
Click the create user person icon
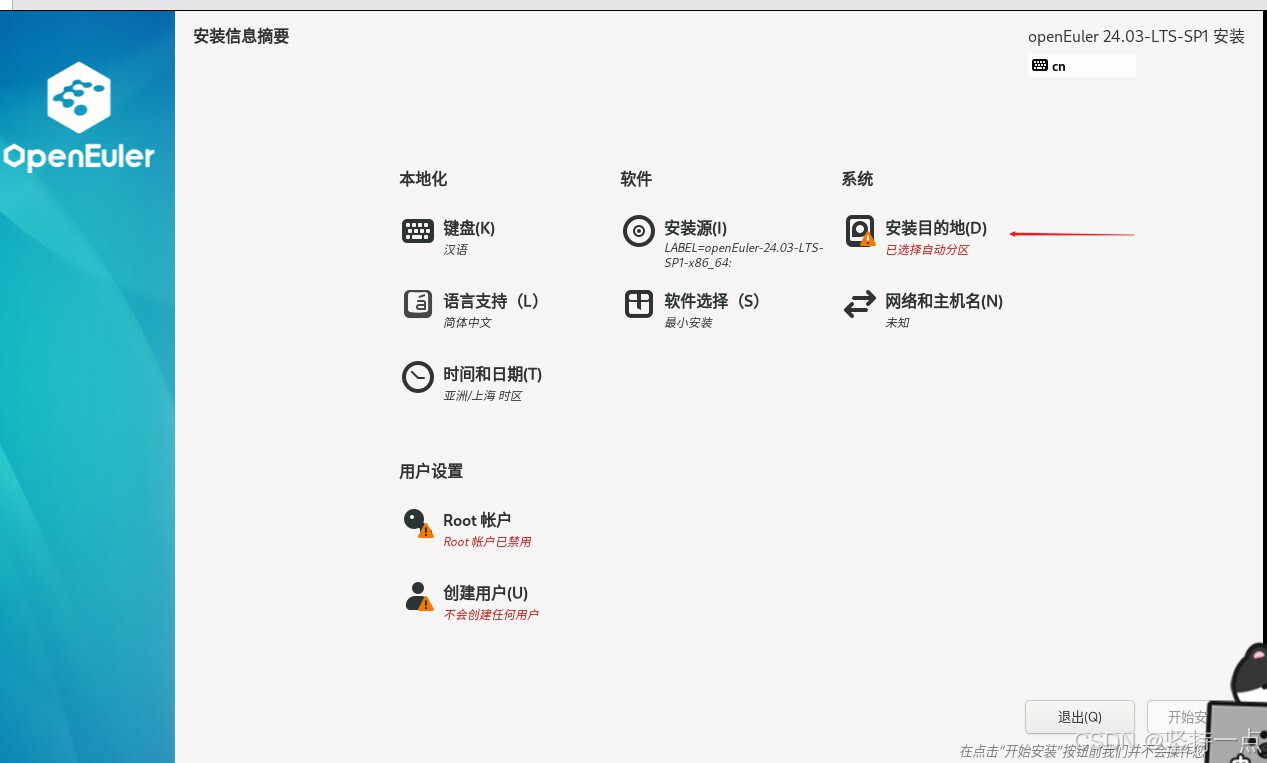coord(418,596)
